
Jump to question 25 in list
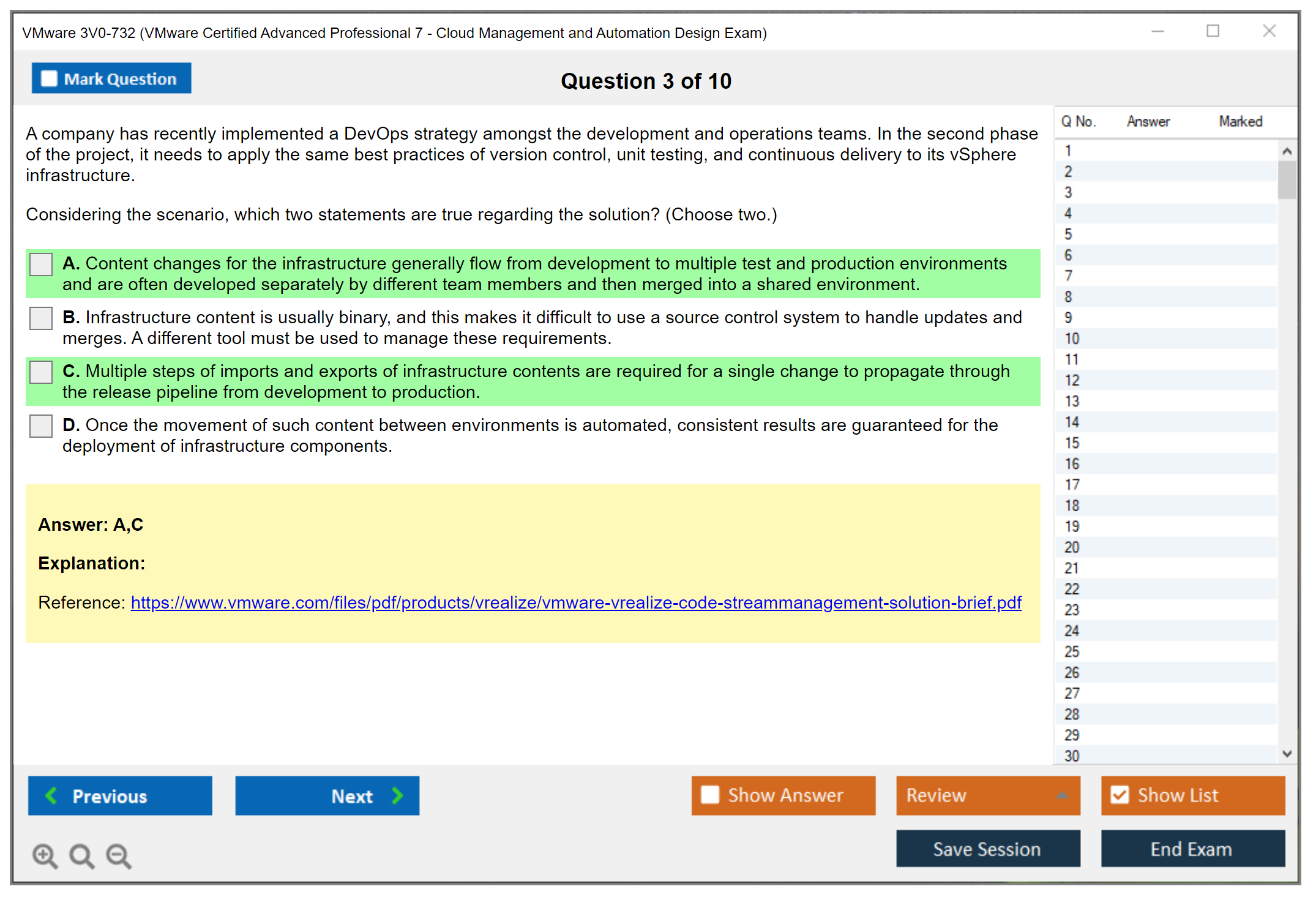click(x=1072, y=651)
